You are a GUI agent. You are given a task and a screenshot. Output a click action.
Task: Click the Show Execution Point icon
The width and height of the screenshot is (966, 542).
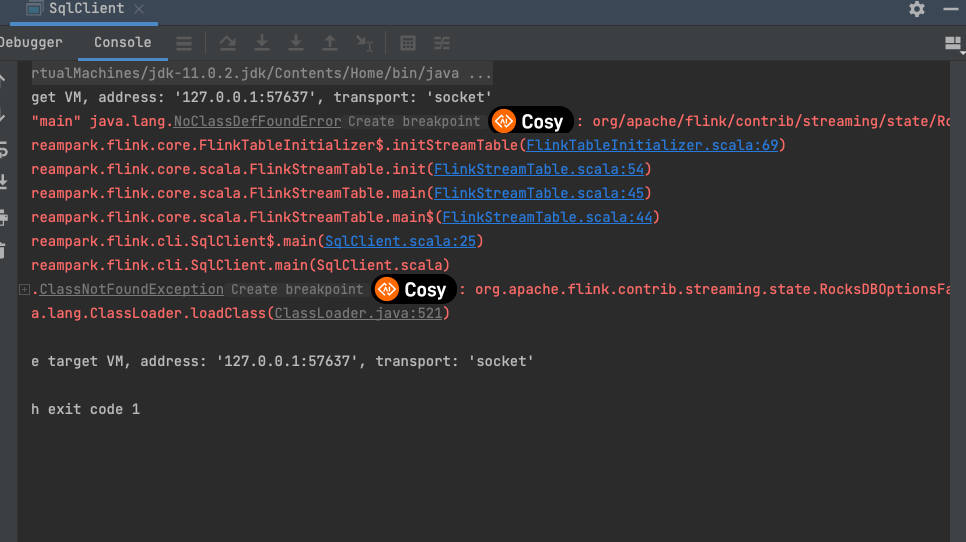(x=184, y=43)
